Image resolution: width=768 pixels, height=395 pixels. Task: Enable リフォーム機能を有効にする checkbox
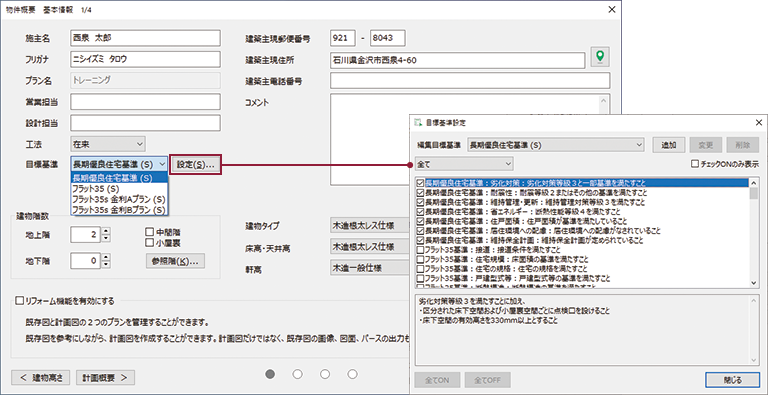tap(20, 300)
